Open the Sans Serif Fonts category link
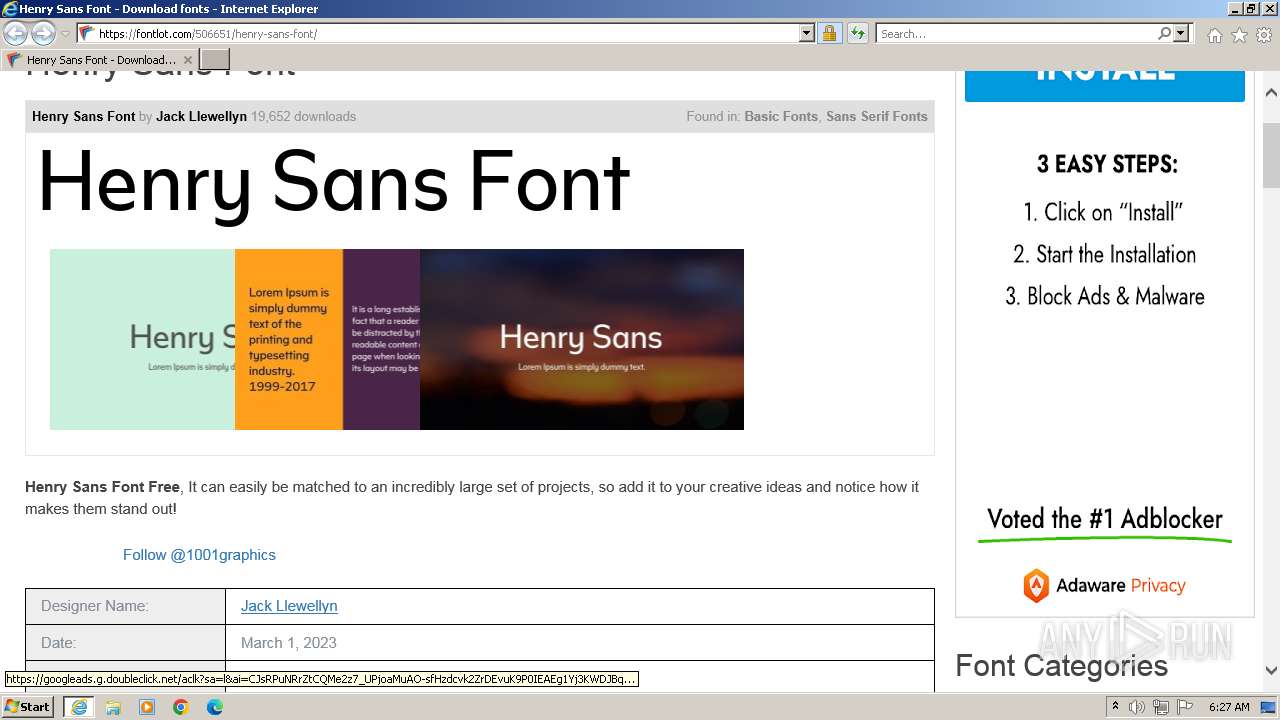This screenshot has height=720, width=1280. 877,117
